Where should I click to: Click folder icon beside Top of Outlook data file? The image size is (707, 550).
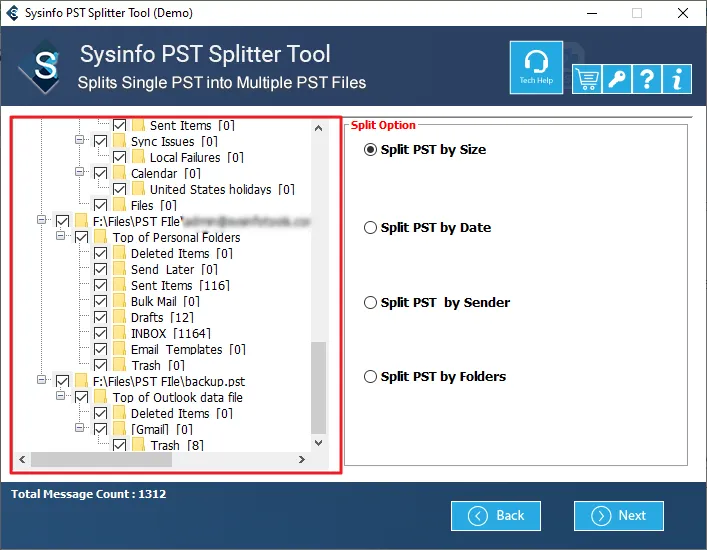click(101, 397)
